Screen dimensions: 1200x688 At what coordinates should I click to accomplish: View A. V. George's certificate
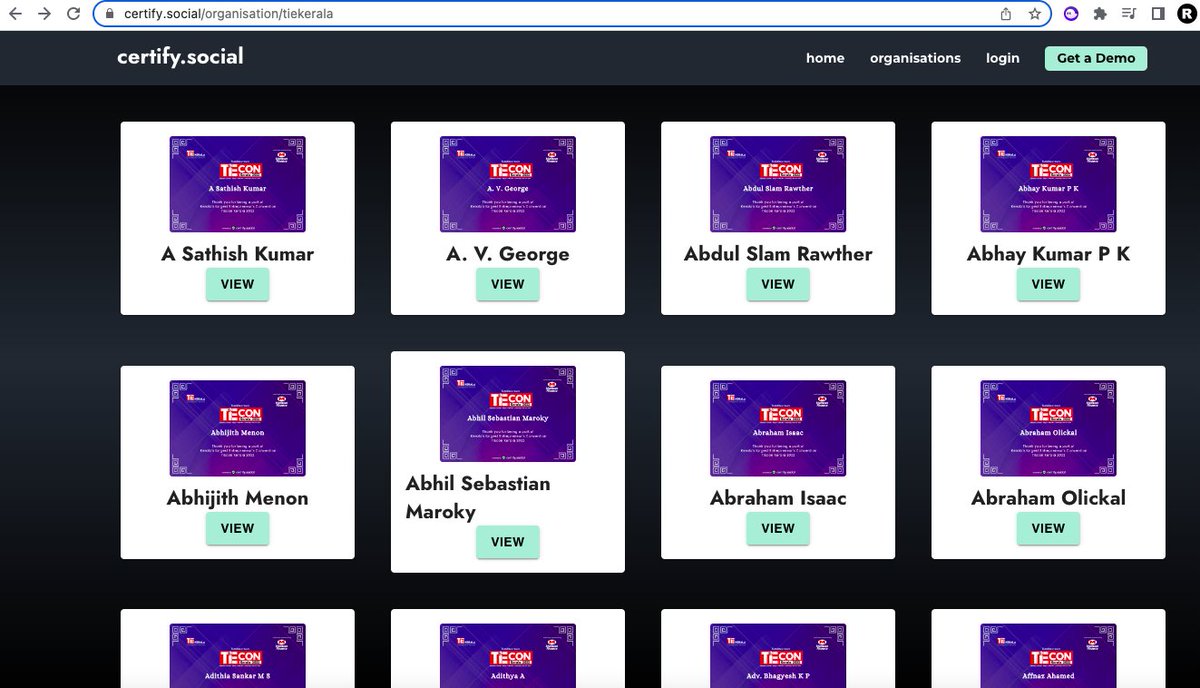(x=507, y=284)
